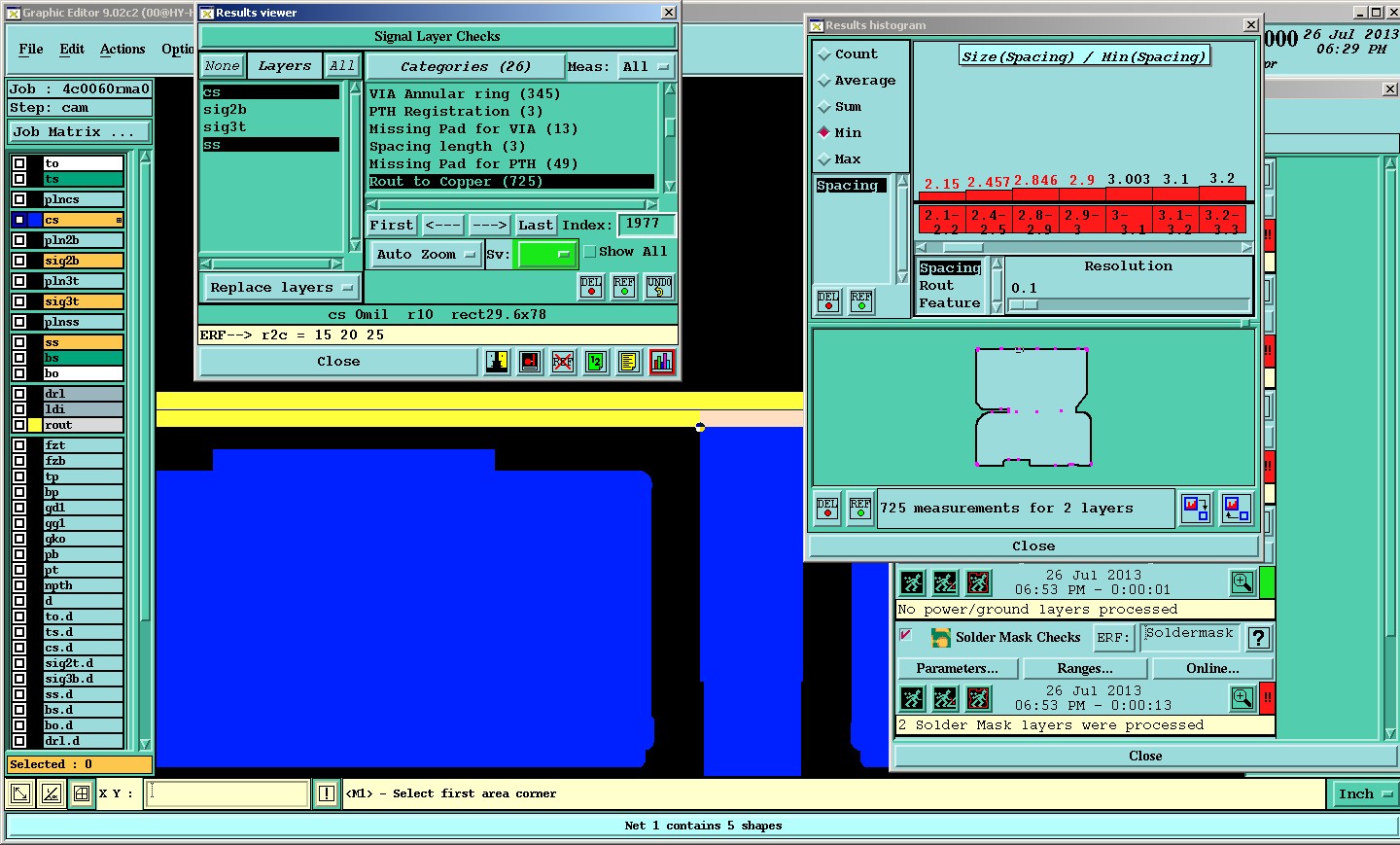Click the exclamation icon next to coordinate field

coord(327,793)
